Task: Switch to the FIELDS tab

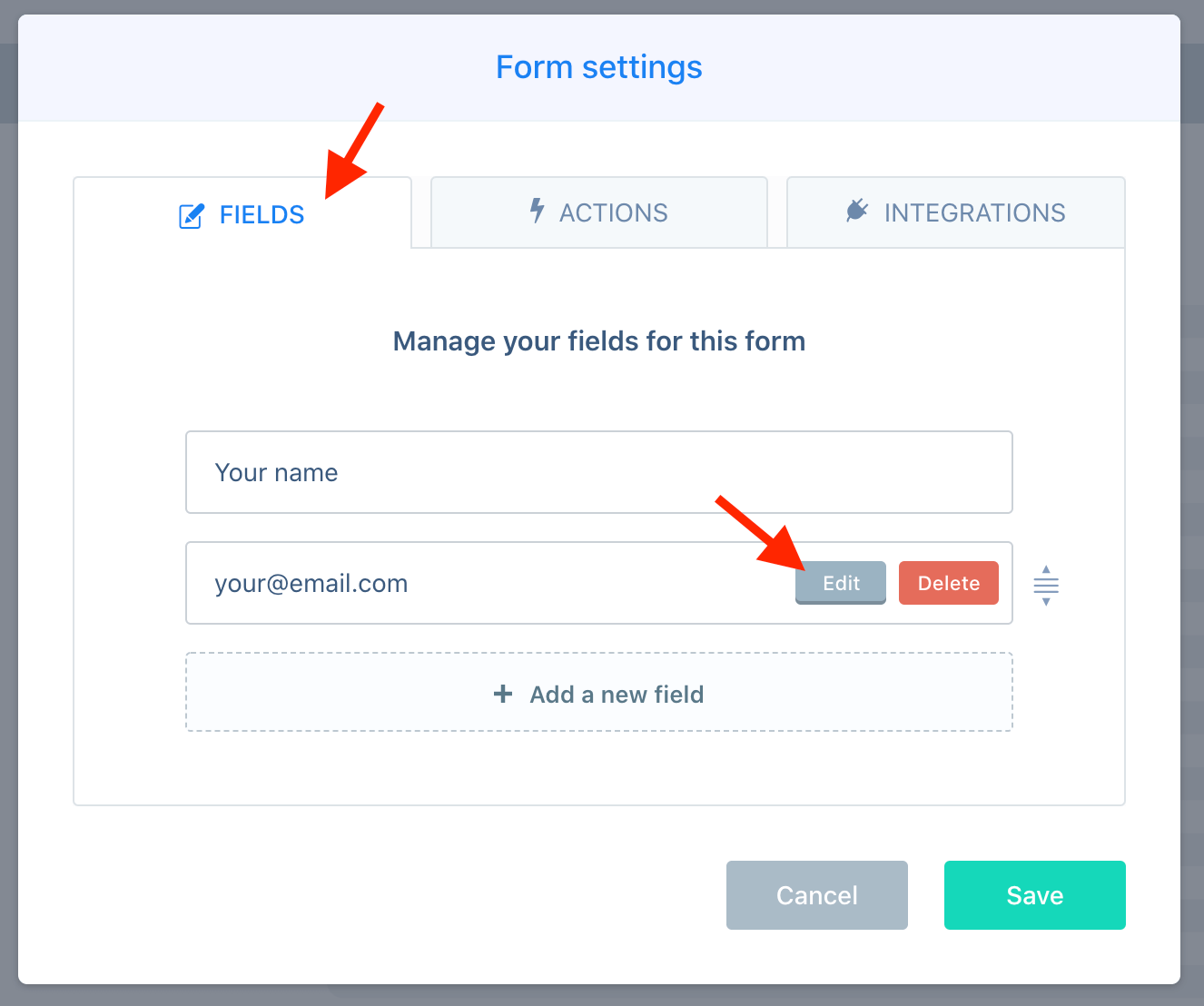Action: [x=242, y=213]
